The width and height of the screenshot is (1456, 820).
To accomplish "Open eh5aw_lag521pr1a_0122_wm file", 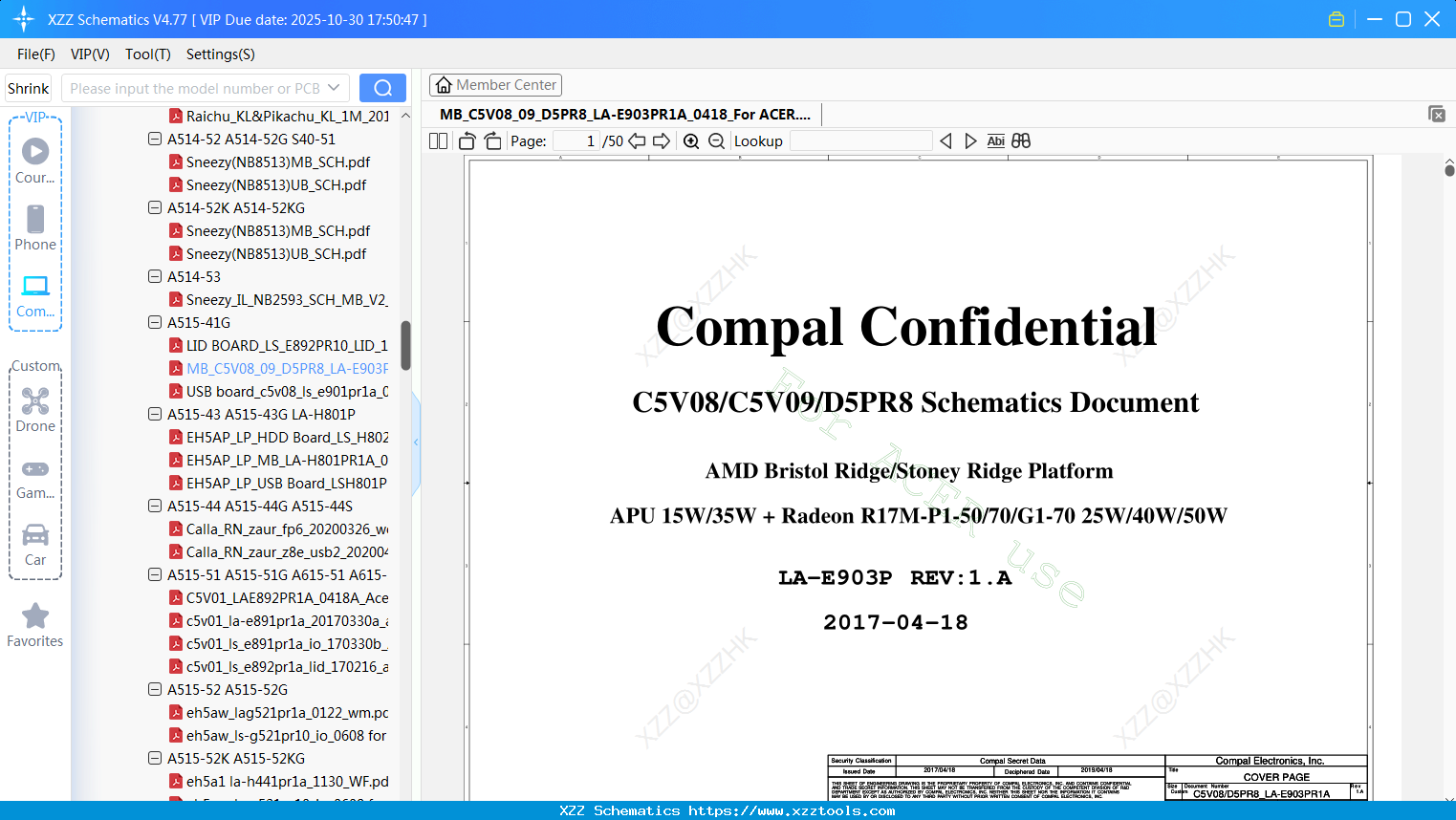I will click(278, 712).
